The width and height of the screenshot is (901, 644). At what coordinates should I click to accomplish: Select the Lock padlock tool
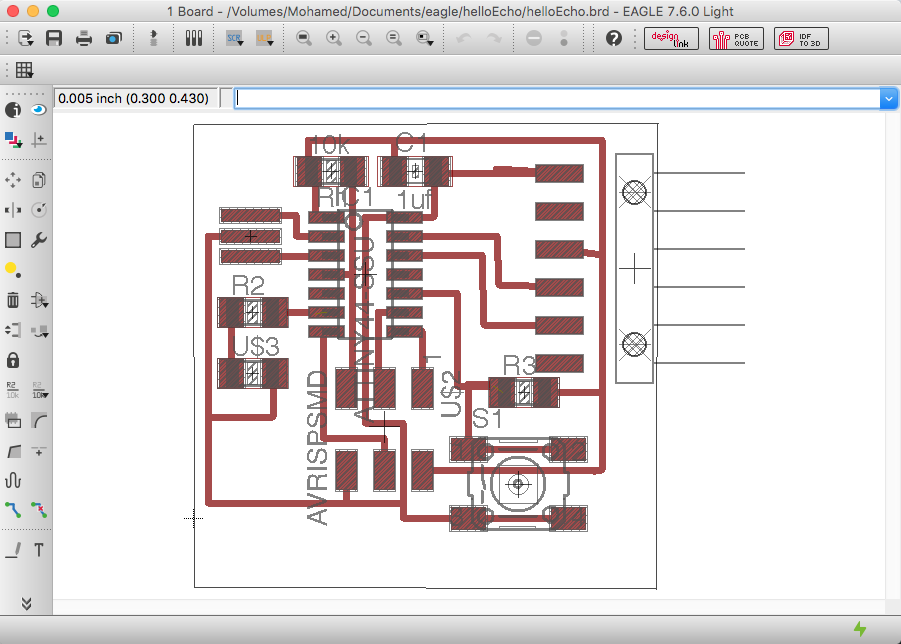(x=13, y=360)
